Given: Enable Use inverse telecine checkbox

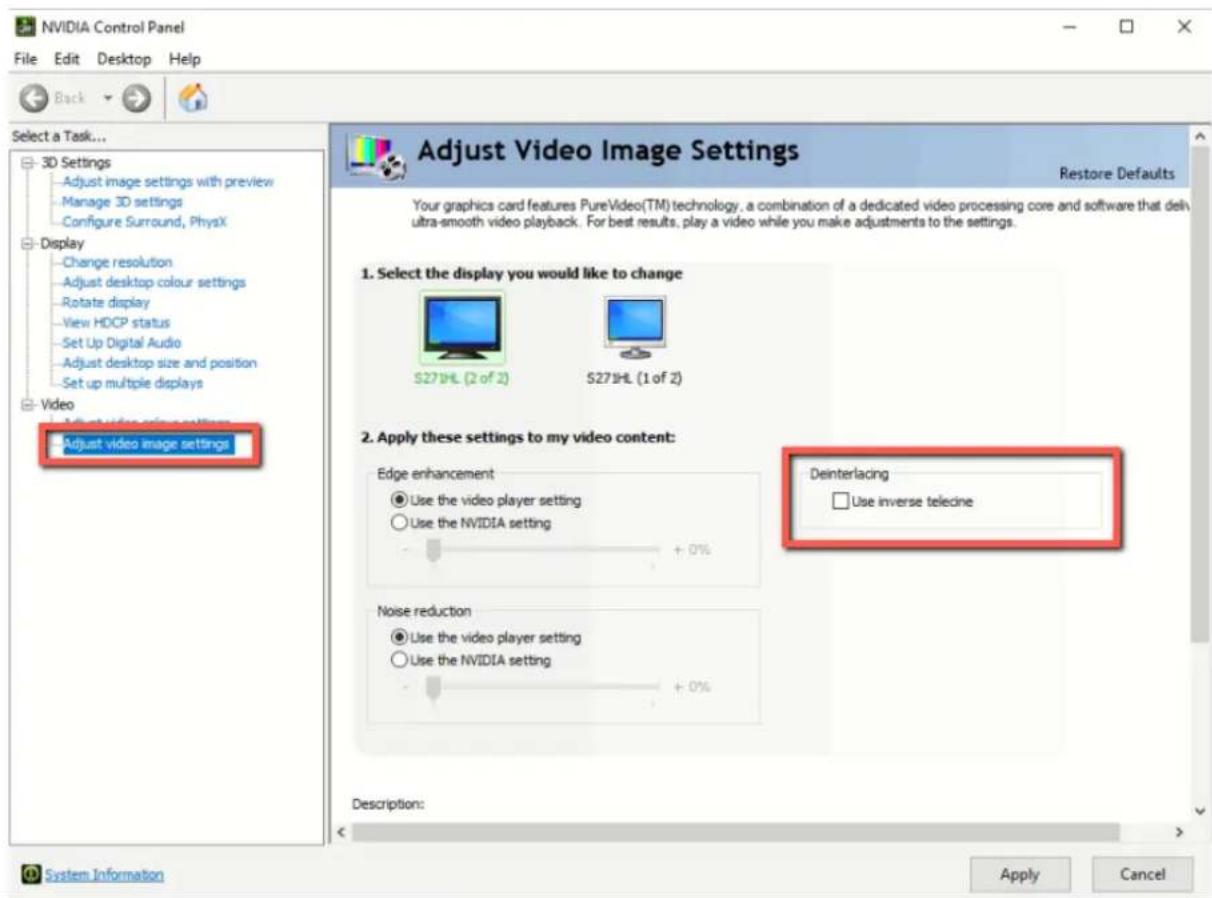Looking at the screenshot, I should [x=841, y=503].
